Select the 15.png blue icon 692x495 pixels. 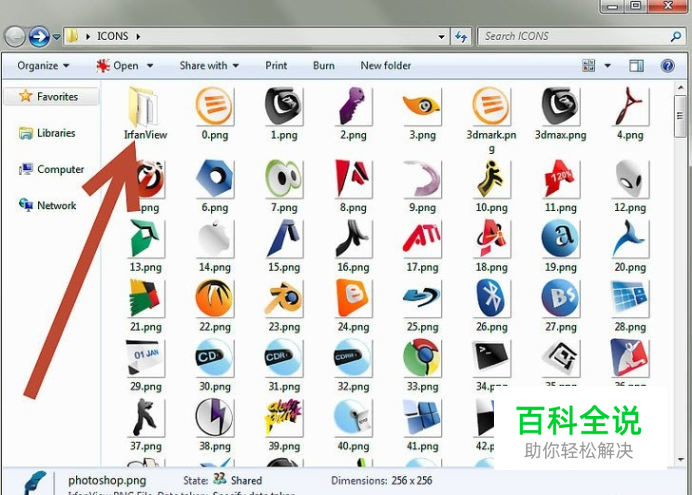click(x=283, y=238)
